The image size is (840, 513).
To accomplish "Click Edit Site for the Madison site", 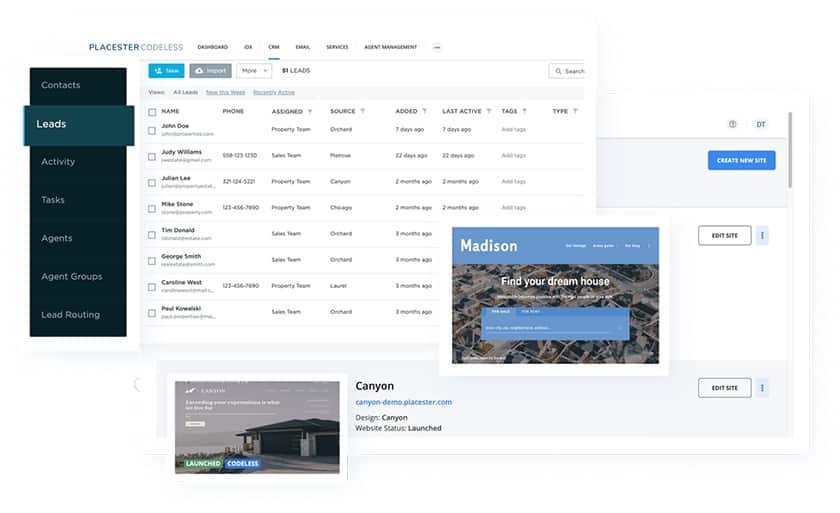I will point(725,236).
